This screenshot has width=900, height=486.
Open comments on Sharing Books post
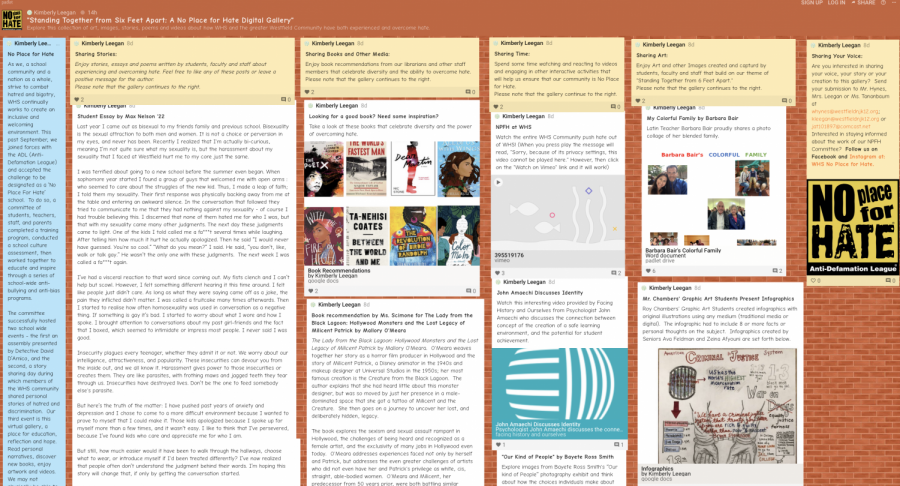[x=470, y=92]
